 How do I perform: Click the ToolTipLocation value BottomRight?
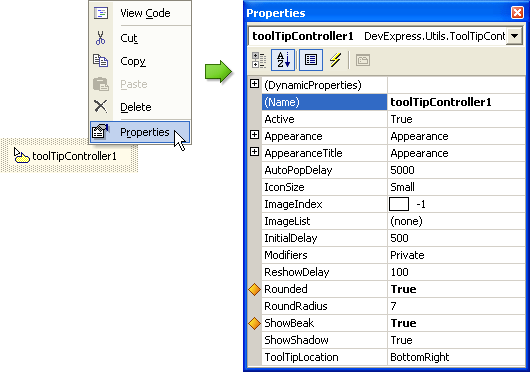(x=419, y=357)
